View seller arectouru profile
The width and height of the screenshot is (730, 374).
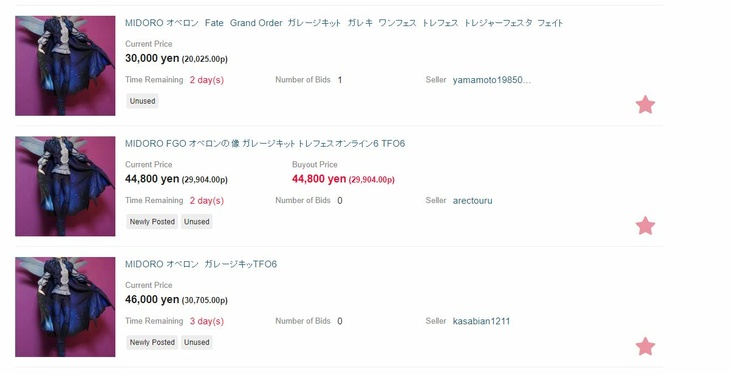click(x=473, y=201)
